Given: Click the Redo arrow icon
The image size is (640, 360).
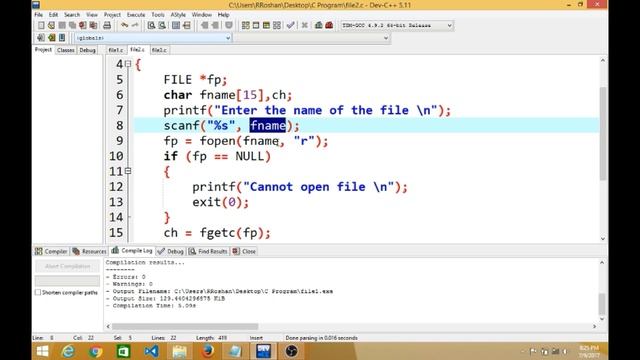Looking at the screenshot, I should 135,25.
